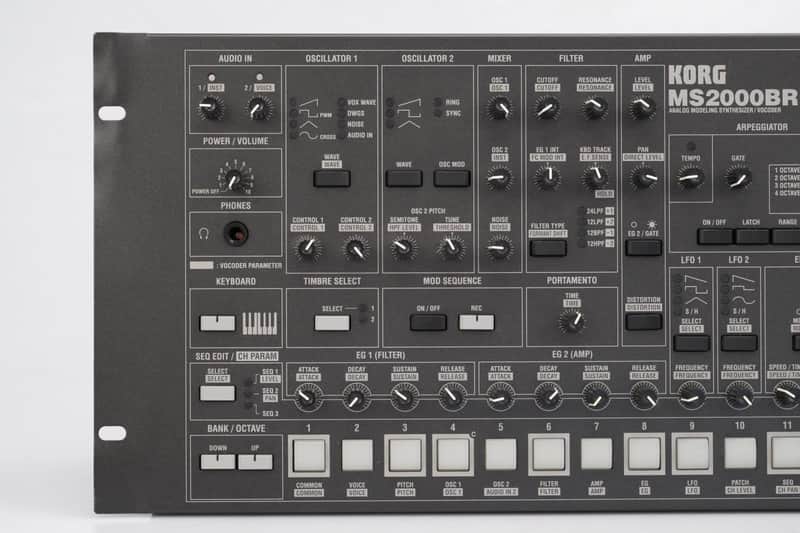The image size is (800, 533).
Task: Toggle the DISTORTION button
Action: point(643,322)
